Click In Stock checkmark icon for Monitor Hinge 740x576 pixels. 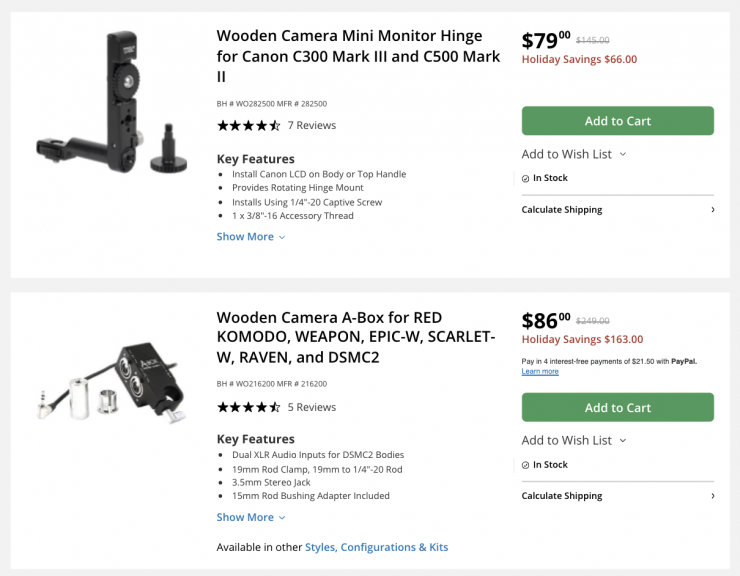click(x=526, y=178)
